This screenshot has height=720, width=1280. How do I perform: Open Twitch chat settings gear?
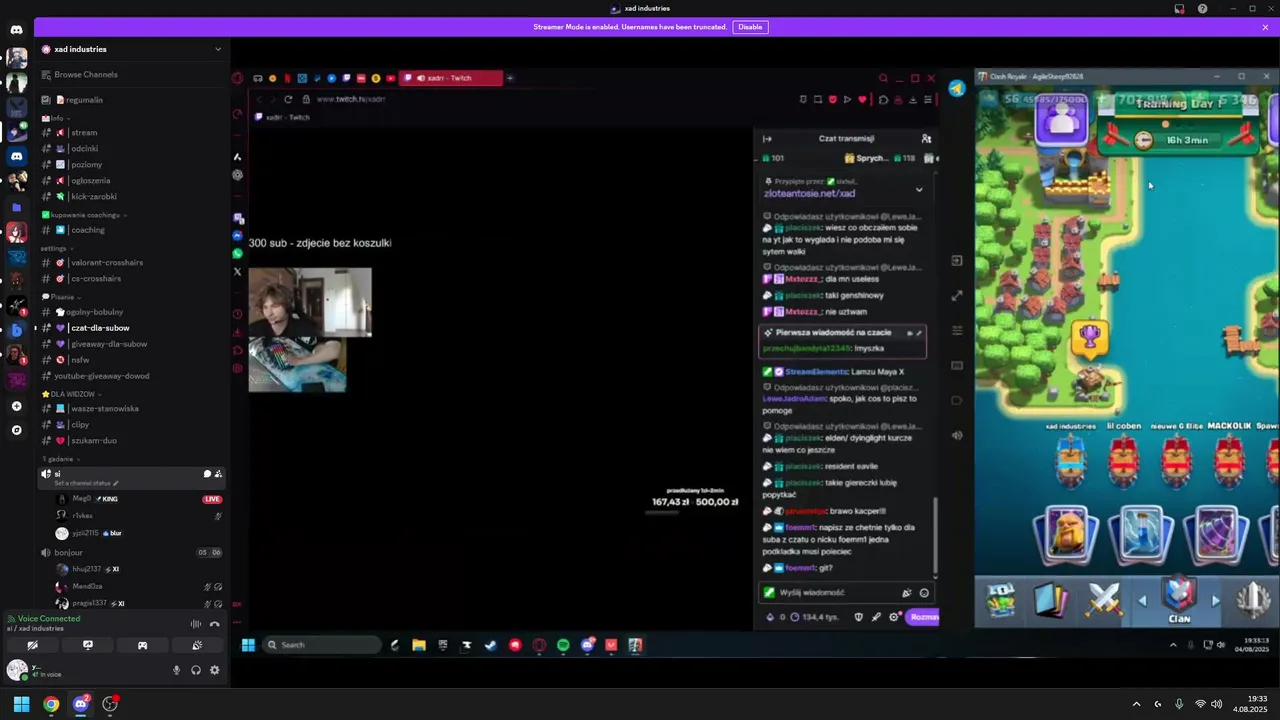click(x=894, y=617)
